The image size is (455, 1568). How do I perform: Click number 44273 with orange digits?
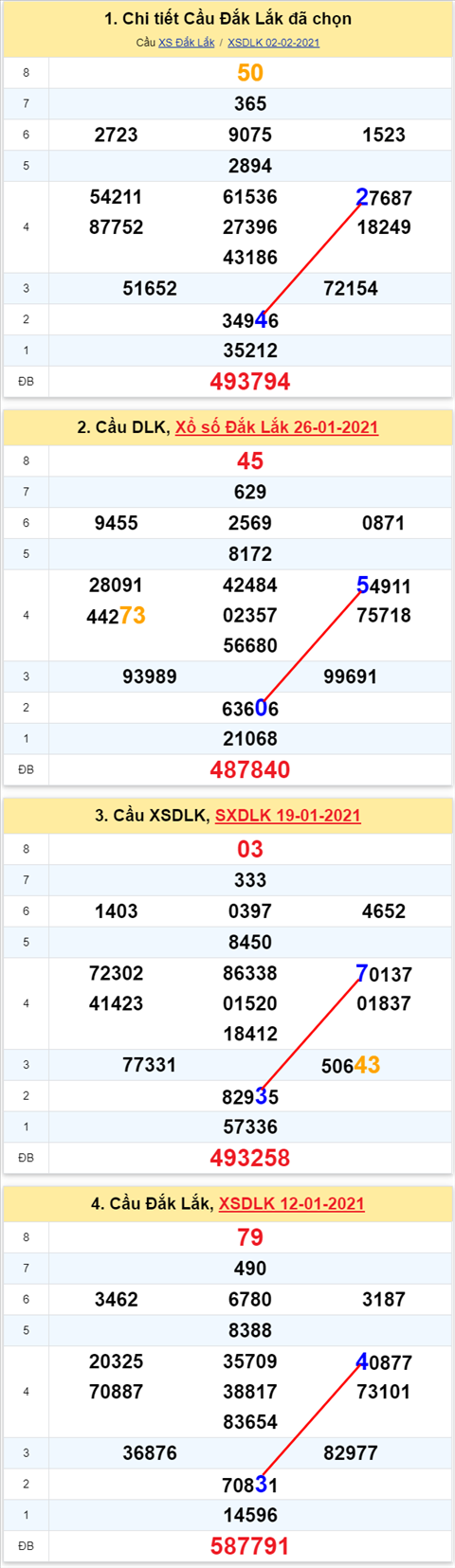pyautogui.click(x=116, y=616)
